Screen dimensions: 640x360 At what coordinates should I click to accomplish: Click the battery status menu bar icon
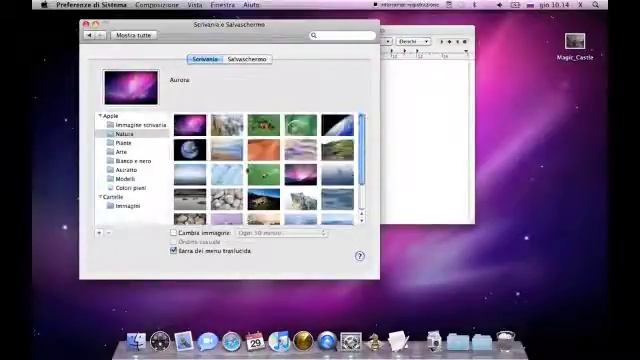point(516,5)
